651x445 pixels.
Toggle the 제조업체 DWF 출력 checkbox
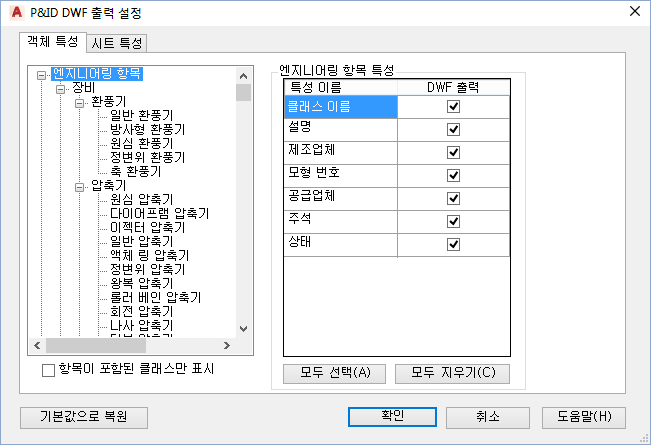[453, 152]
